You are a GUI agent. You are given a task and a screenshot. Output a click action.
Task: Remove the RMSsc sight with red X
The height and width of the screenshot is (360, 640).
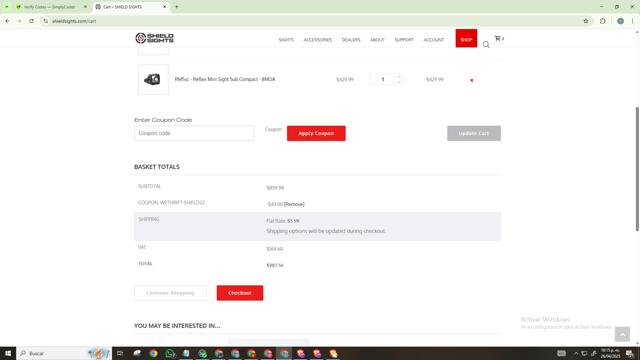point(471,80)
